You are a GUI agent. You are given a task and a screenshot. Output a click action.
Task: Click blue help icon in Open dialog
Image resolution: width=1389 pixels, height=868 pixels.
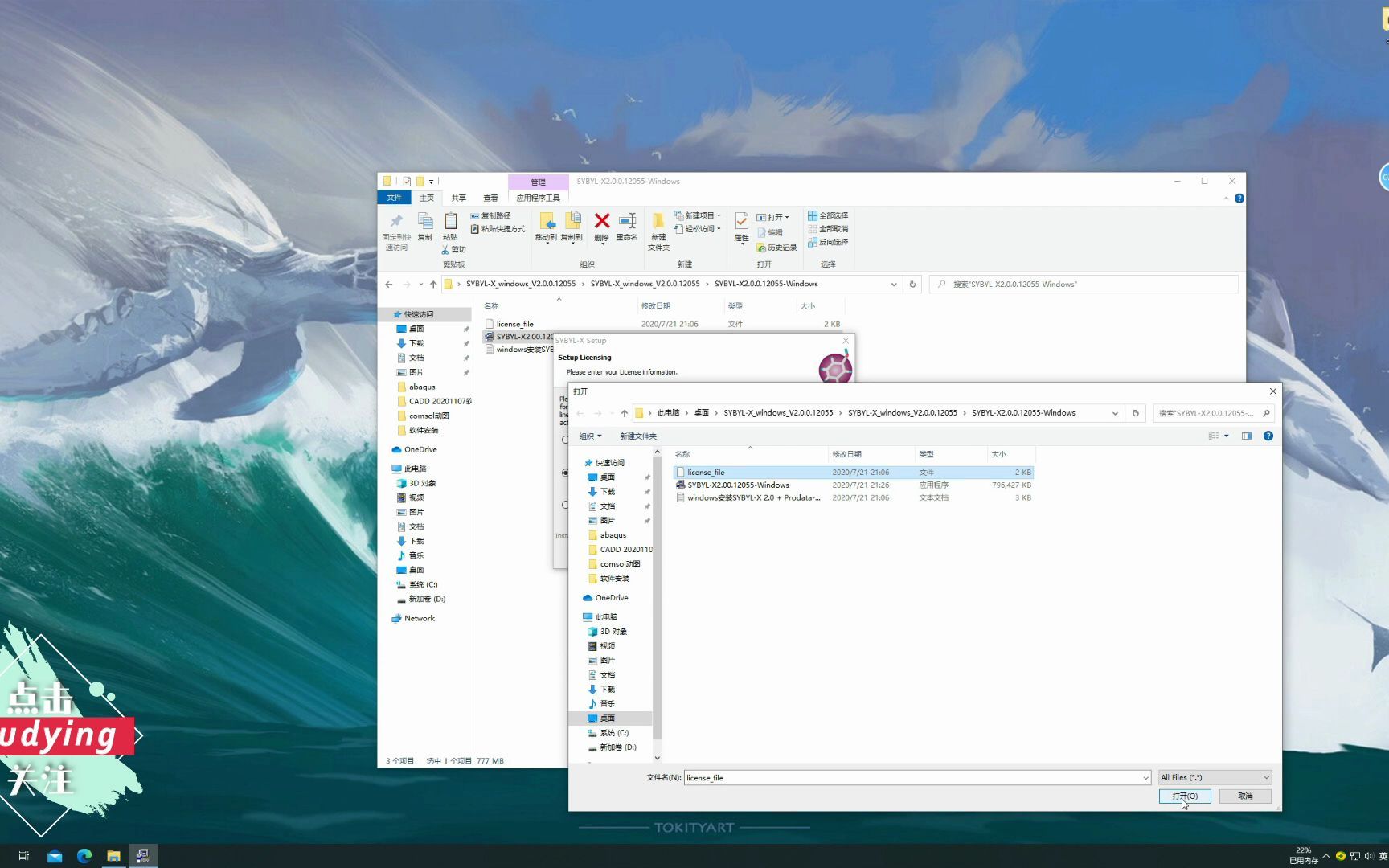coord(1268,436)
